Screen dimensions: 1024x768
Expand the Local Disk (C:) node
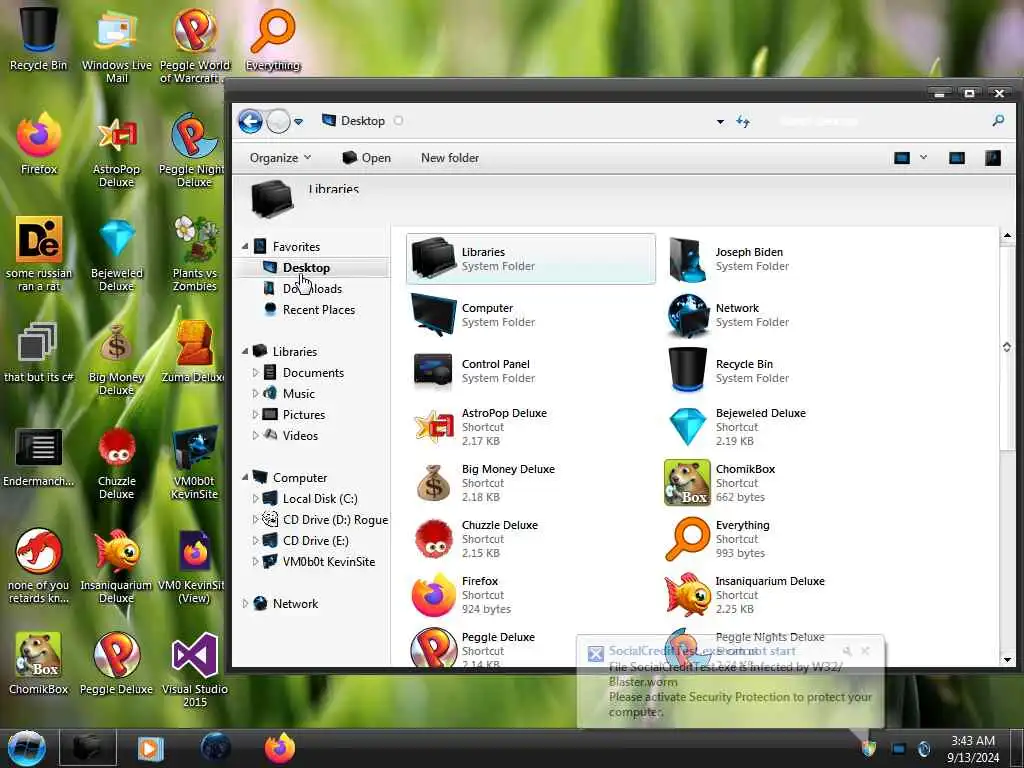[x=255, y=499]
